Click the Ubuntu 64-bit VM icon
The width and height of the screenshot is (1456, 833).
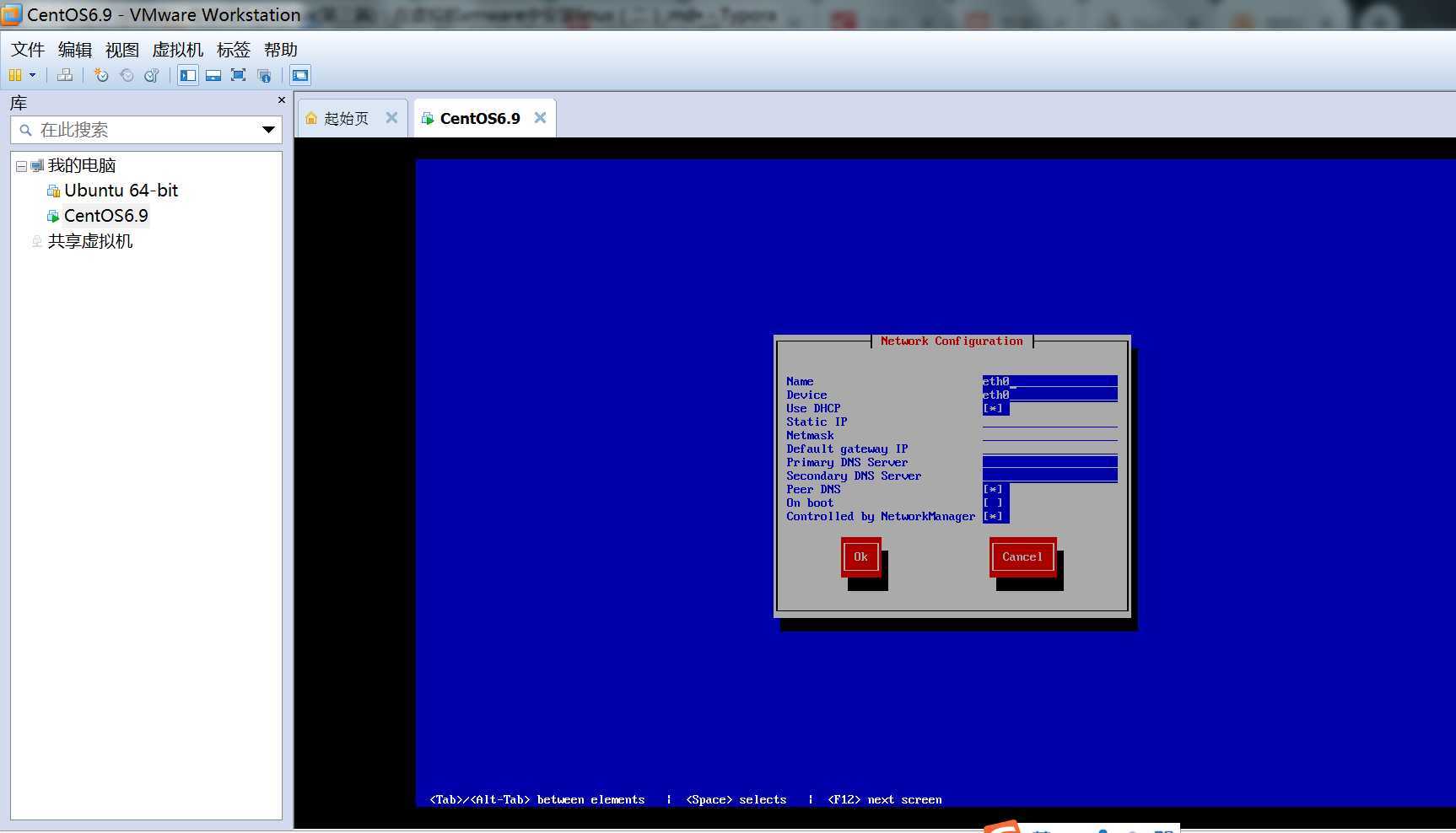pos(53,191)
